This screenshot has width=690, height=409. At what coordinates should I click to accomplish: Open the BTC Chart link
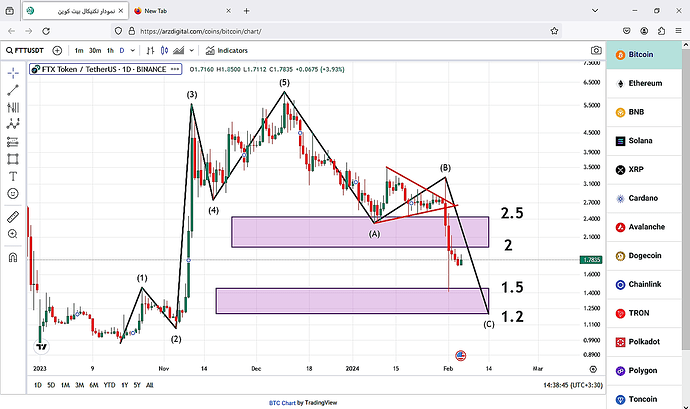click(x=282, y=402)
